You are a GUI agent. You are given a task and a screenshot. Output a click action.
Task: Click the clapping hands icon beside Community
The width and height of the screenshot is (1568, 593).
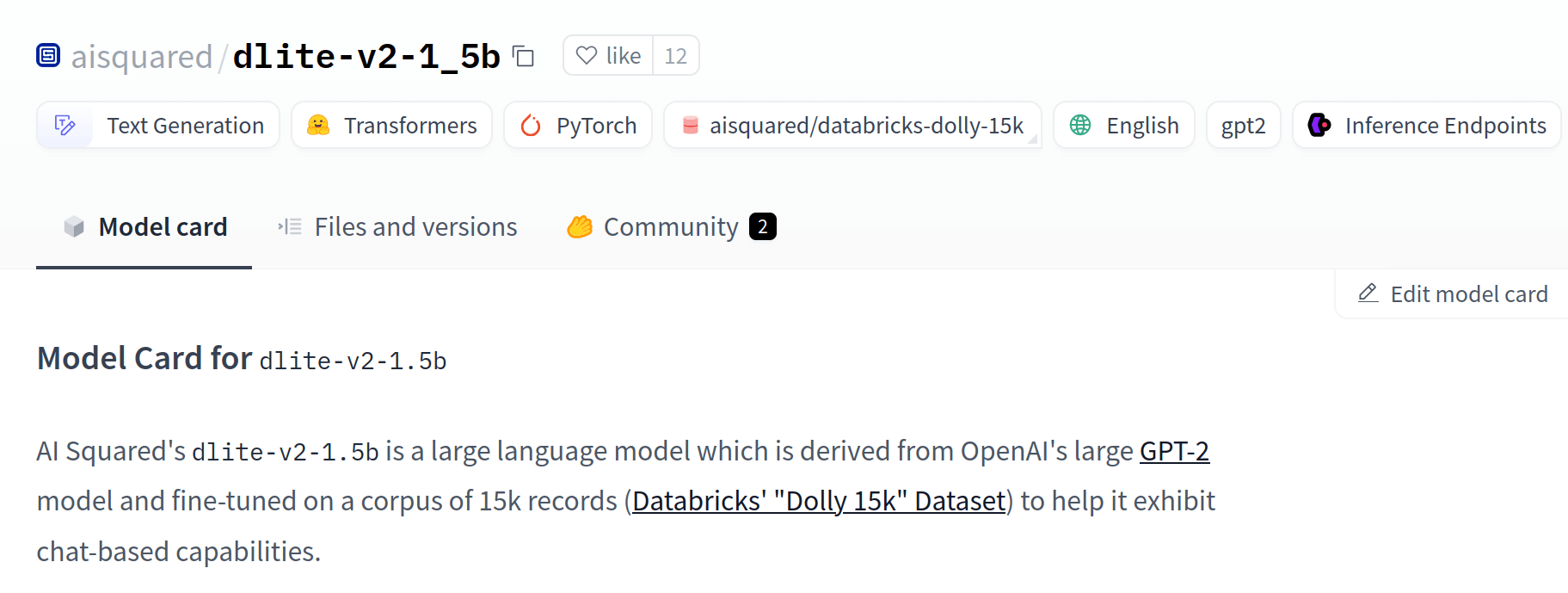[x=581, y=226]
